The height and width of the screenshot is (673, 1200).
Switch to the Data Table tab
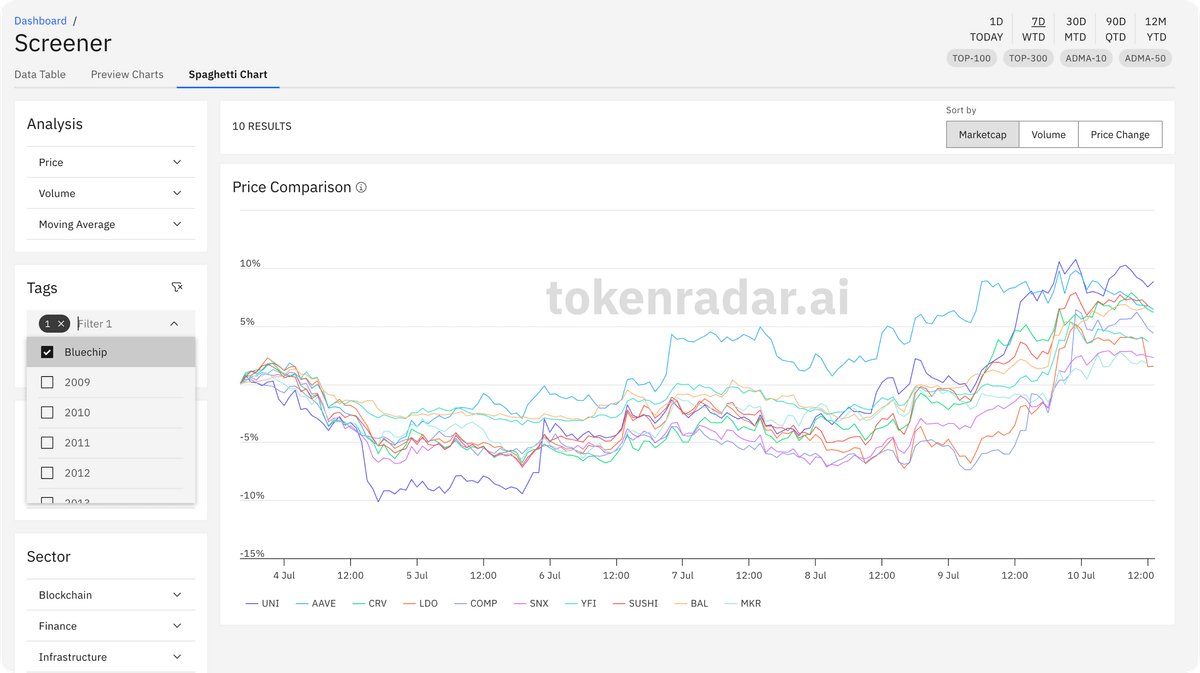[40, 75]
